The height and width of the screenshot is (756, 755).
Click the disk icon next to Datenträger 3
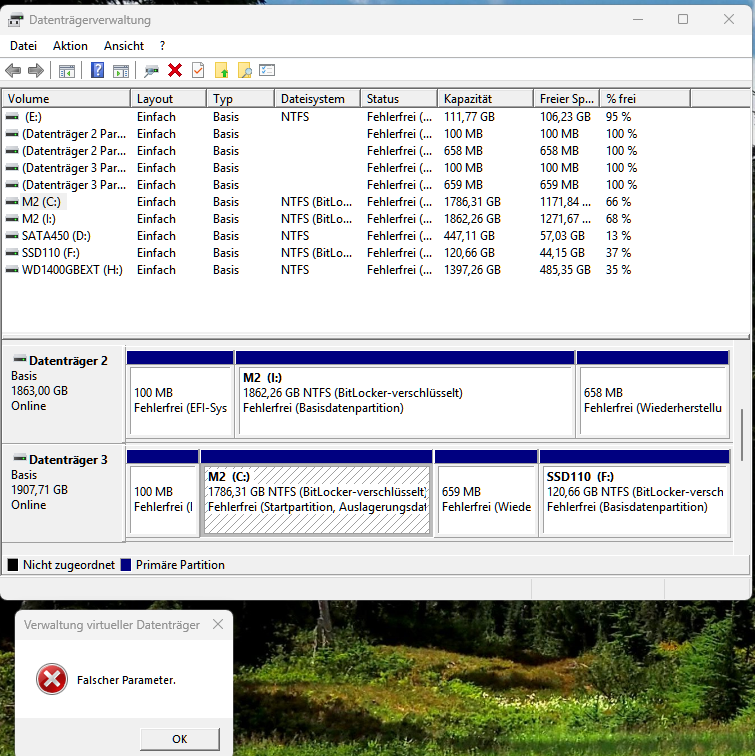[20, 458]
